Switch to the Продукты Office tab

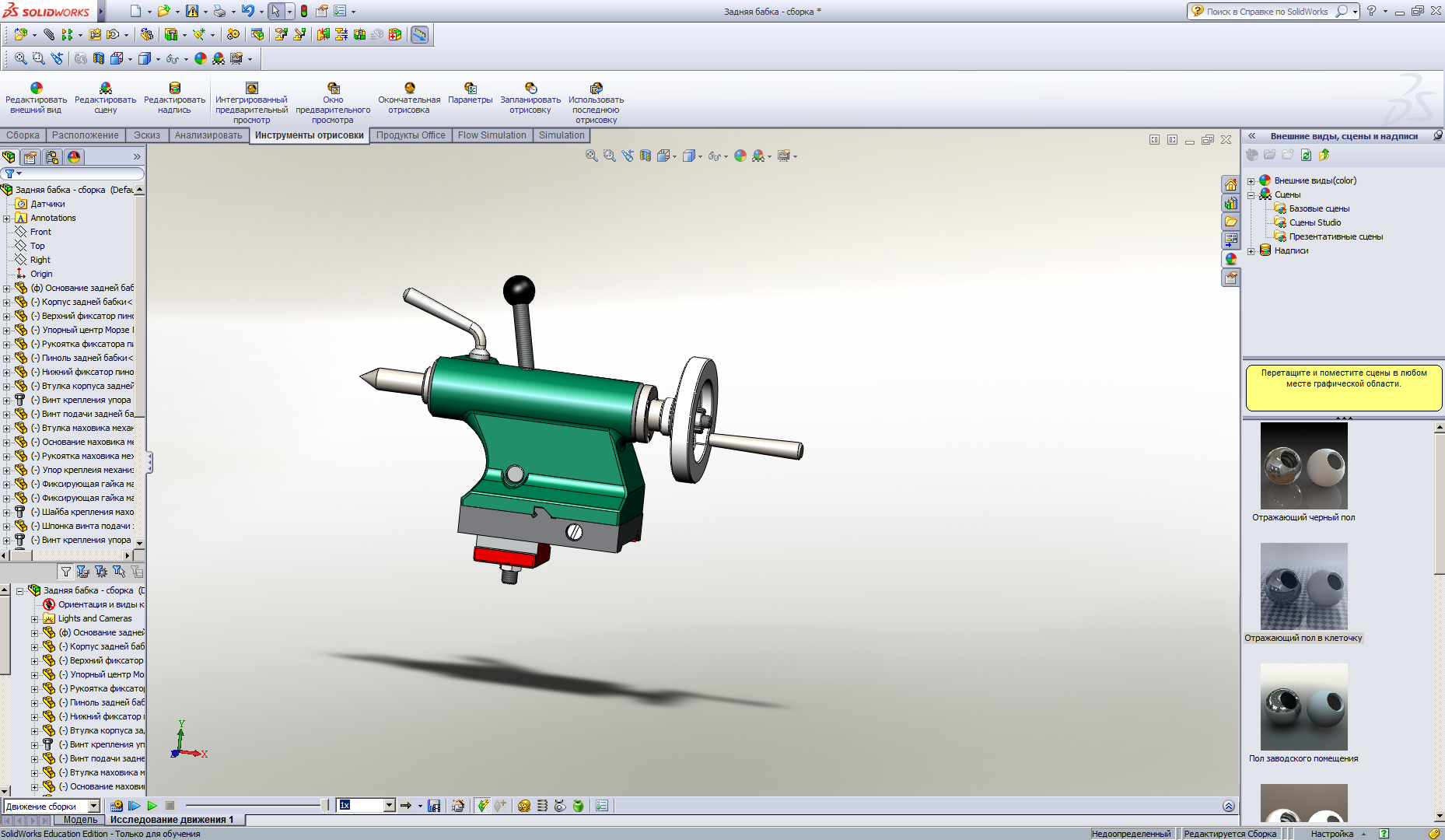pos(411,135)
